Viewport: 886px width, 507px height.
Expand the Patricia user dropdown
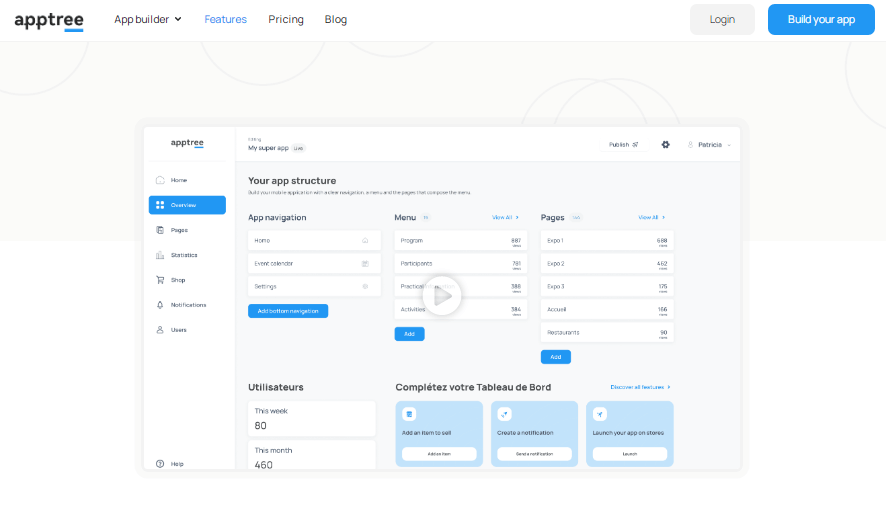click(x=709, y=145)
